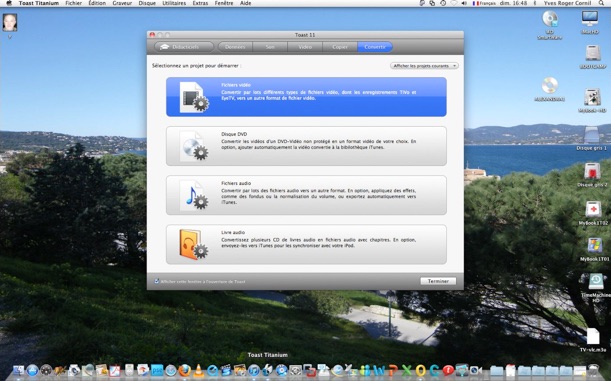Click the user portrait photo on desktop
Screen dimensions: 611x381
click(10, 23)
